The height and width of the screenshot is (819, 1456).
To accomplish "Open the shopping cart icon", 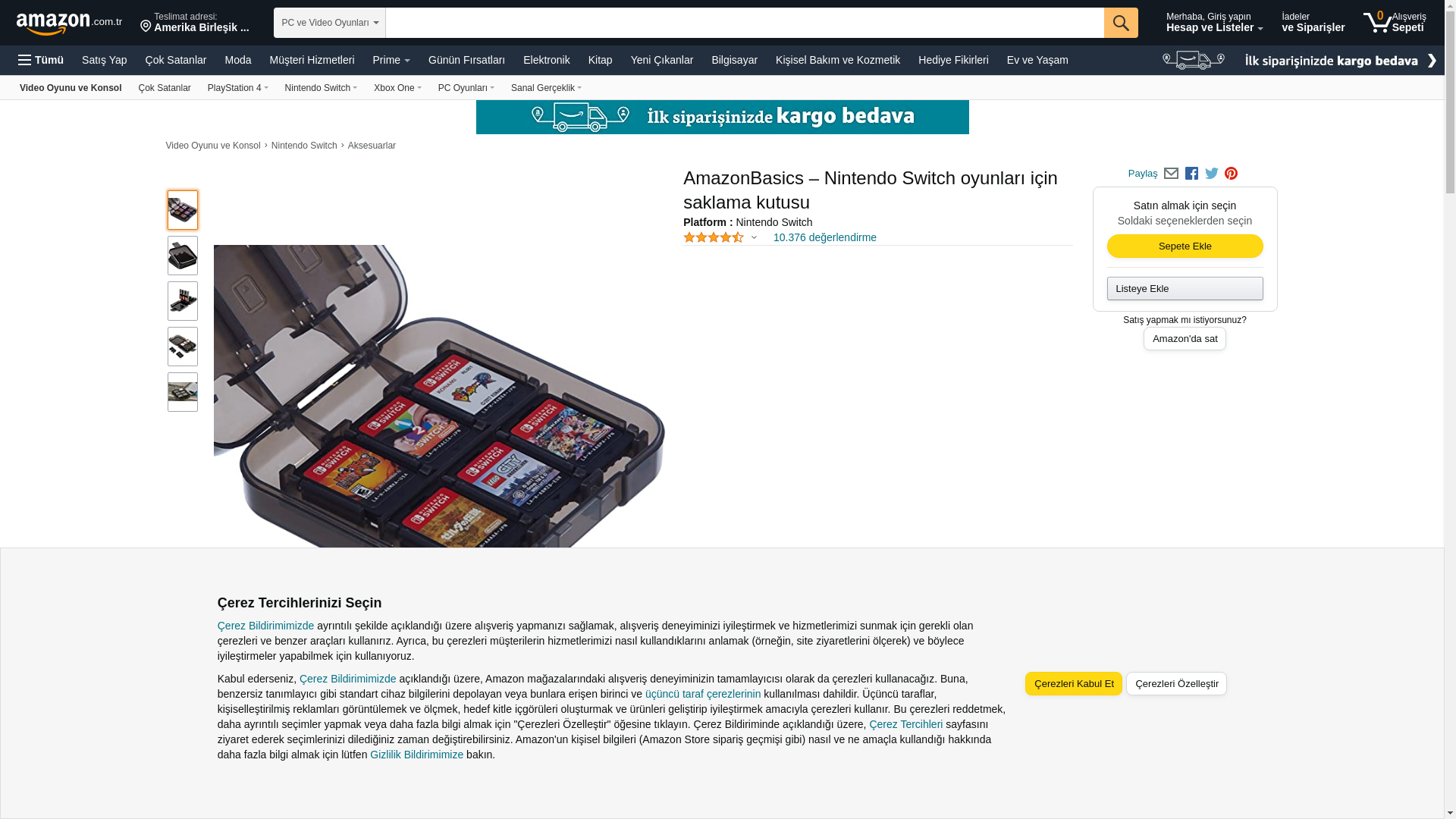I will (1394, 22).
